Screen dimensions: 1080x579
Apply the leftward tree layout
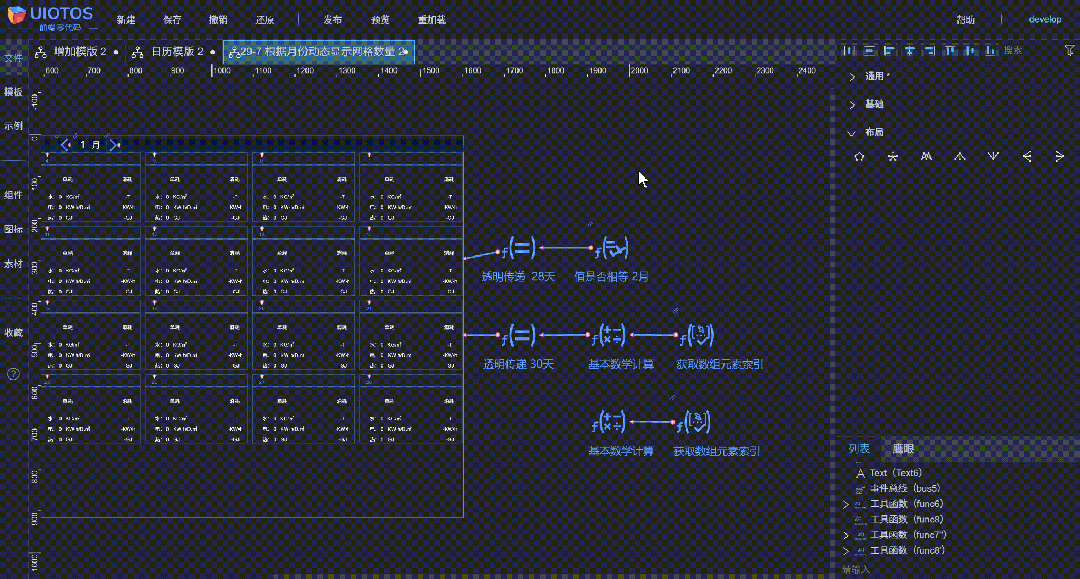tap(1027, 156)
